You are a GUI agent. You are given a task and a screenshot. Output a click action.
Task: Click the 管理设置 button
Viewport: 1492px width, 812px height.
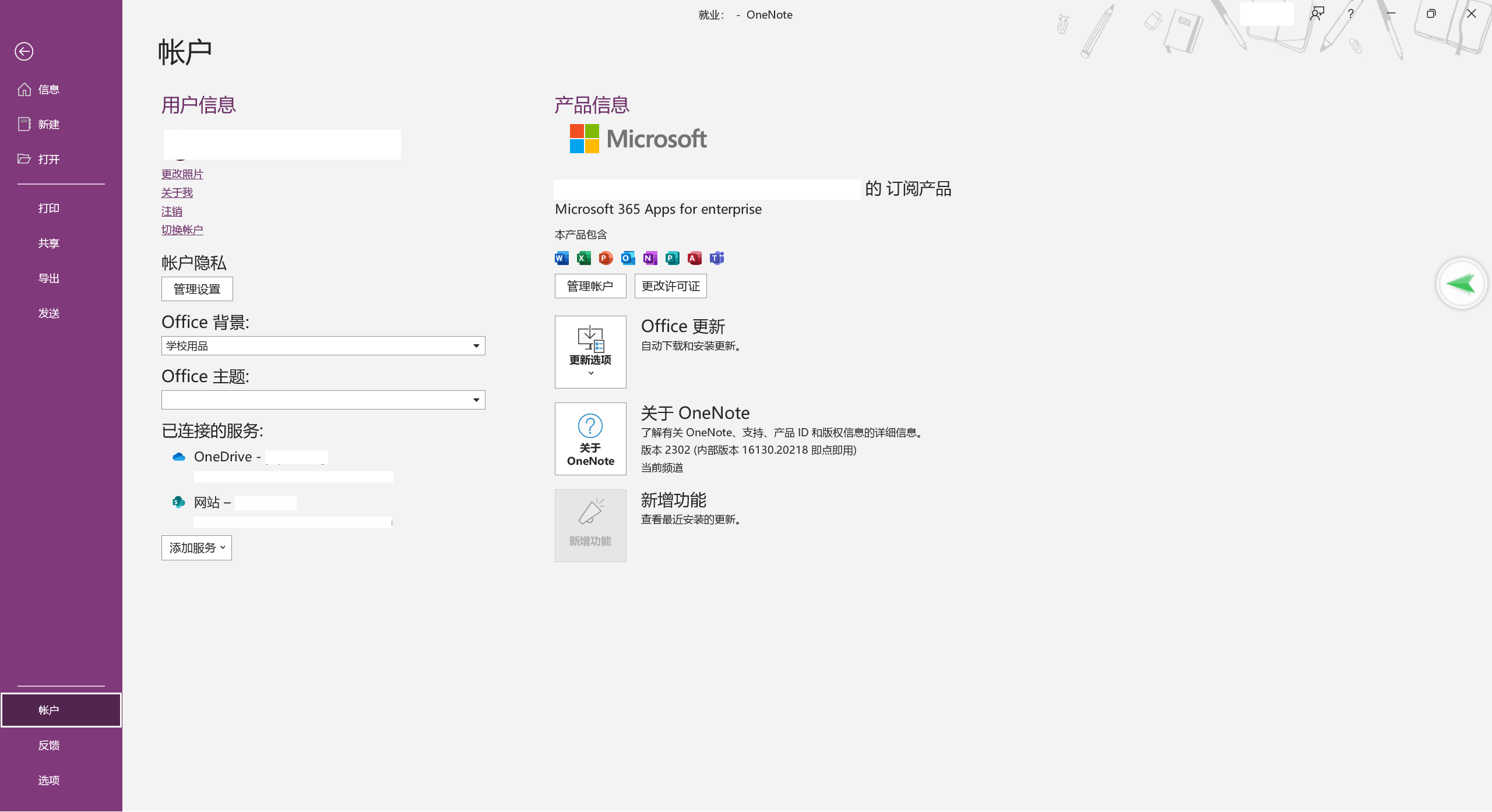(x=197, y=290)
